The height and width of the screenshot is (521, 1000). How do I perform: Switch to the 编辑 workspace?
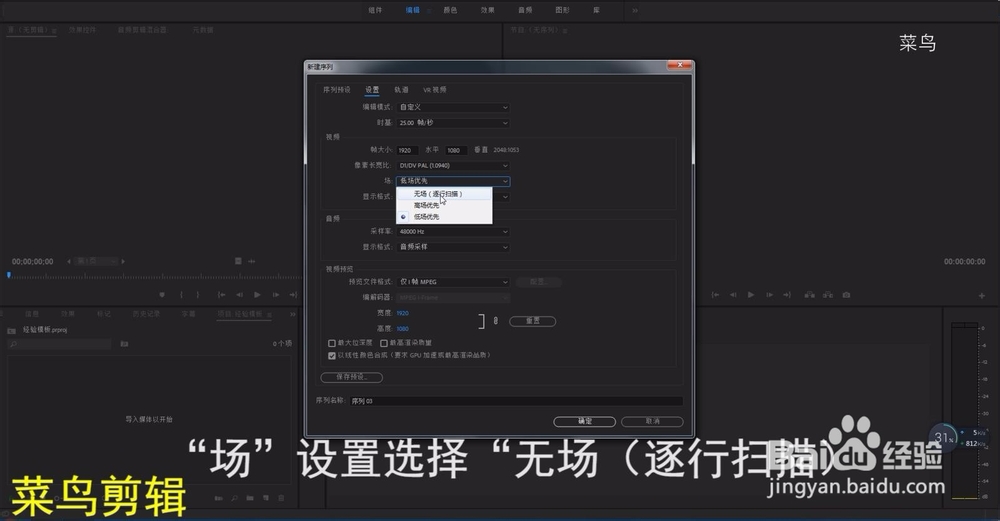point(413,10)
